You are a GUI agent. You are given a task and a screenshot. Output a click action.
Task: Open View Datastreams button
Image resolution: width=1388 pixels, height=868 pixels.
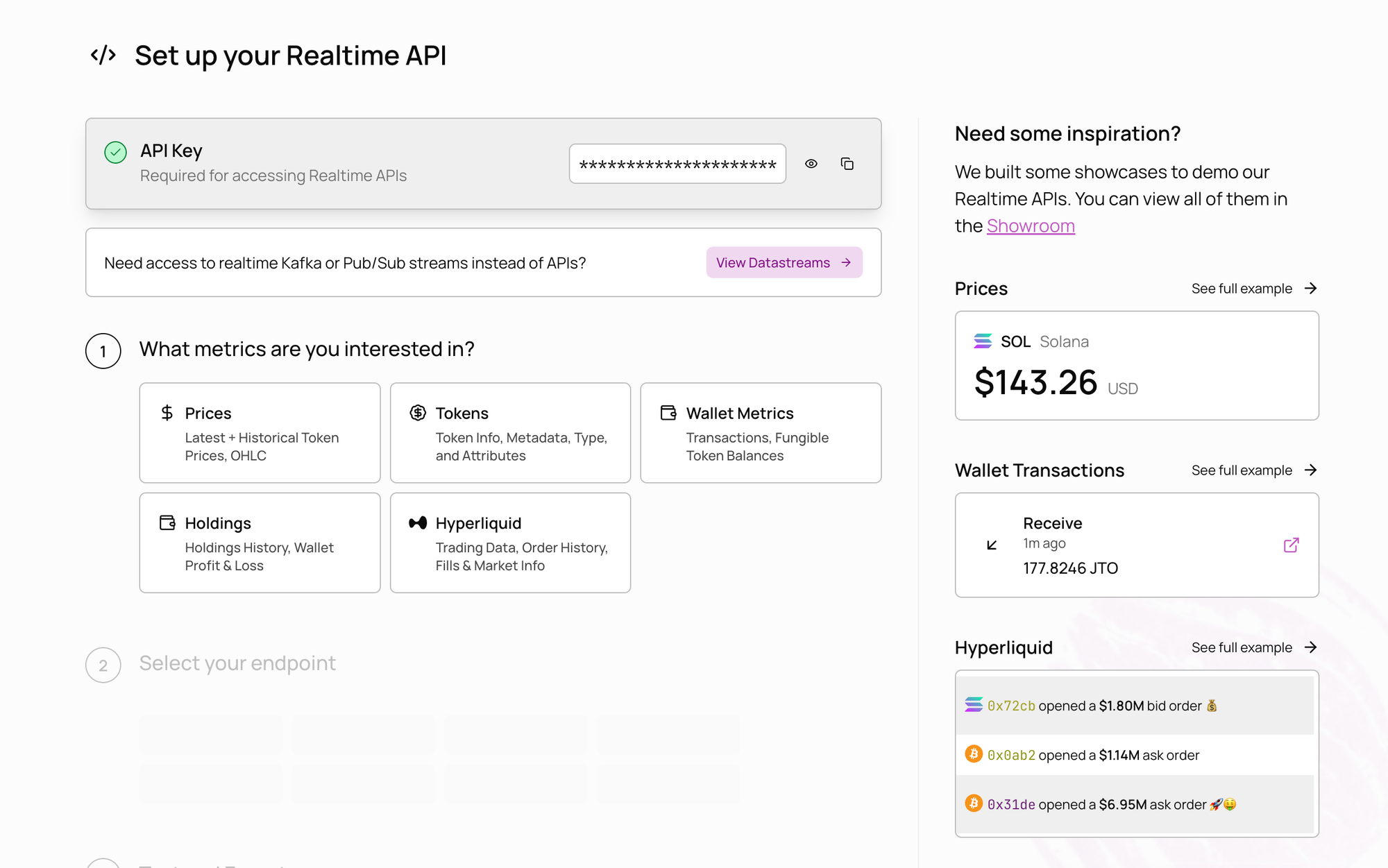pyautogui.click(x=784, y=262)
